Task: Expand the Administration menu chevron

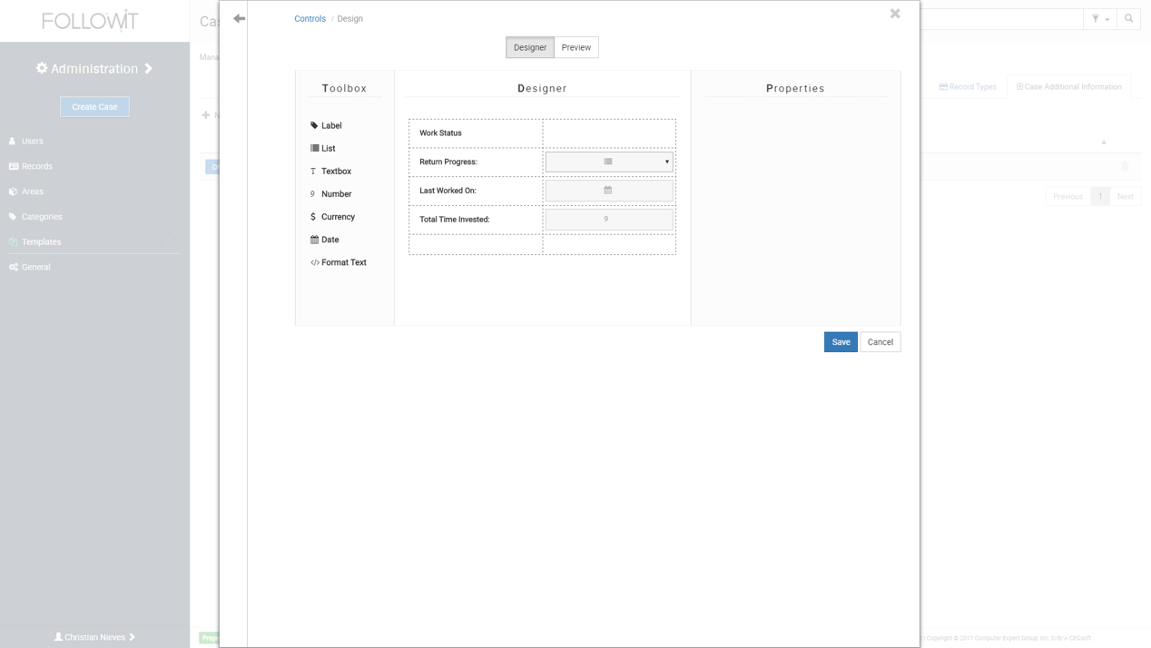Action: [x=148, y=68]
